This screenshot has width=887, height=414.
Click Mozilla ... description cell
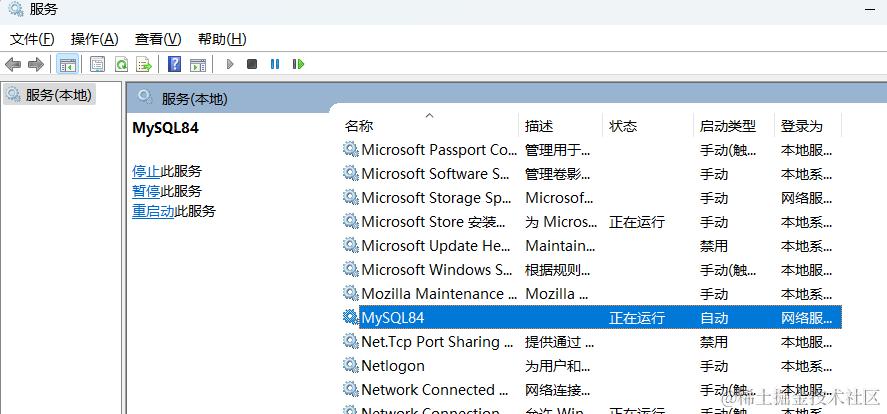coord(558,294)
